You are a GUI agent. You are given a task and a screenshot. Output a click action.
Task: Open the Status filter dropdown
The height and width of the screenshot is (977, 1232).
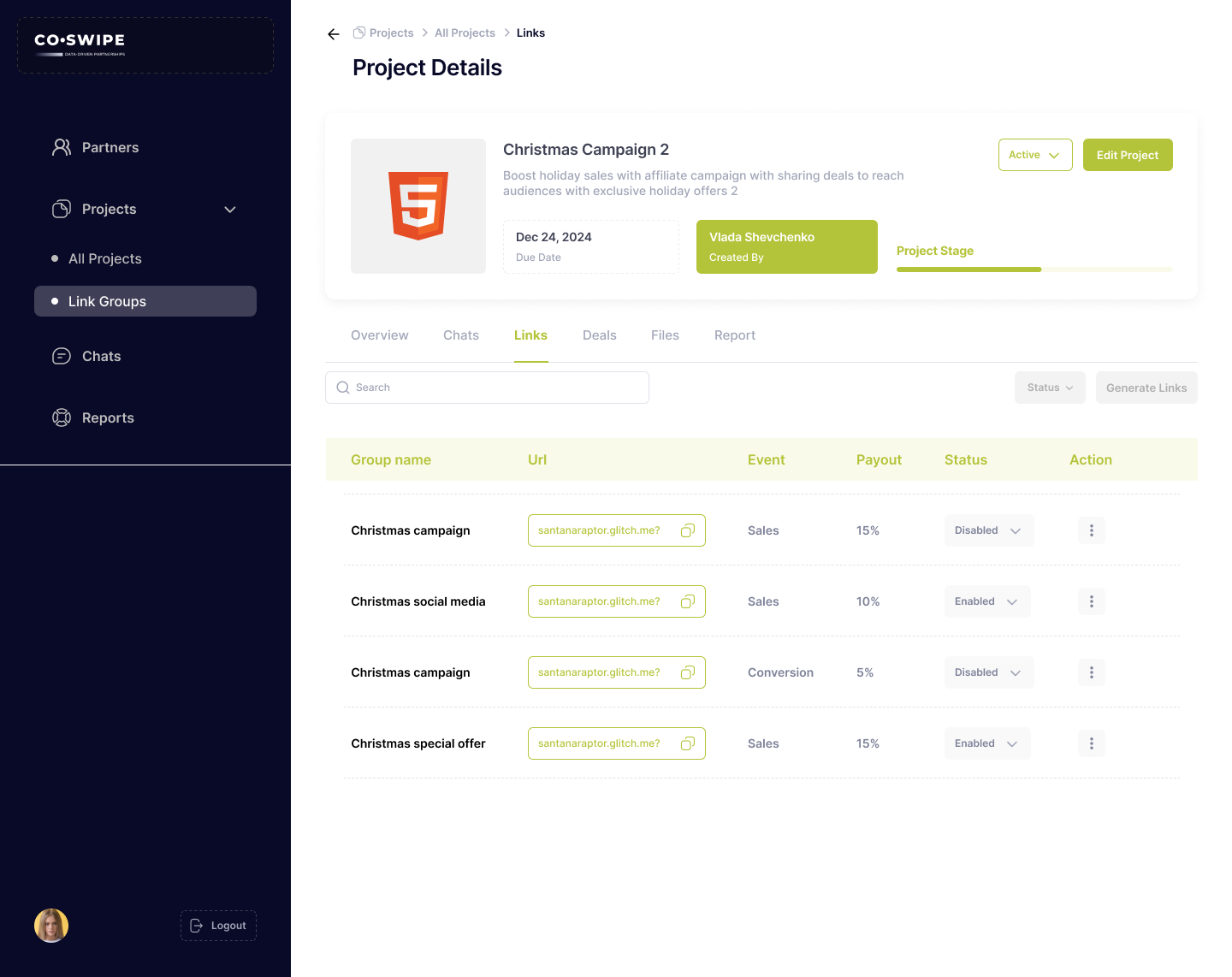1050,388
